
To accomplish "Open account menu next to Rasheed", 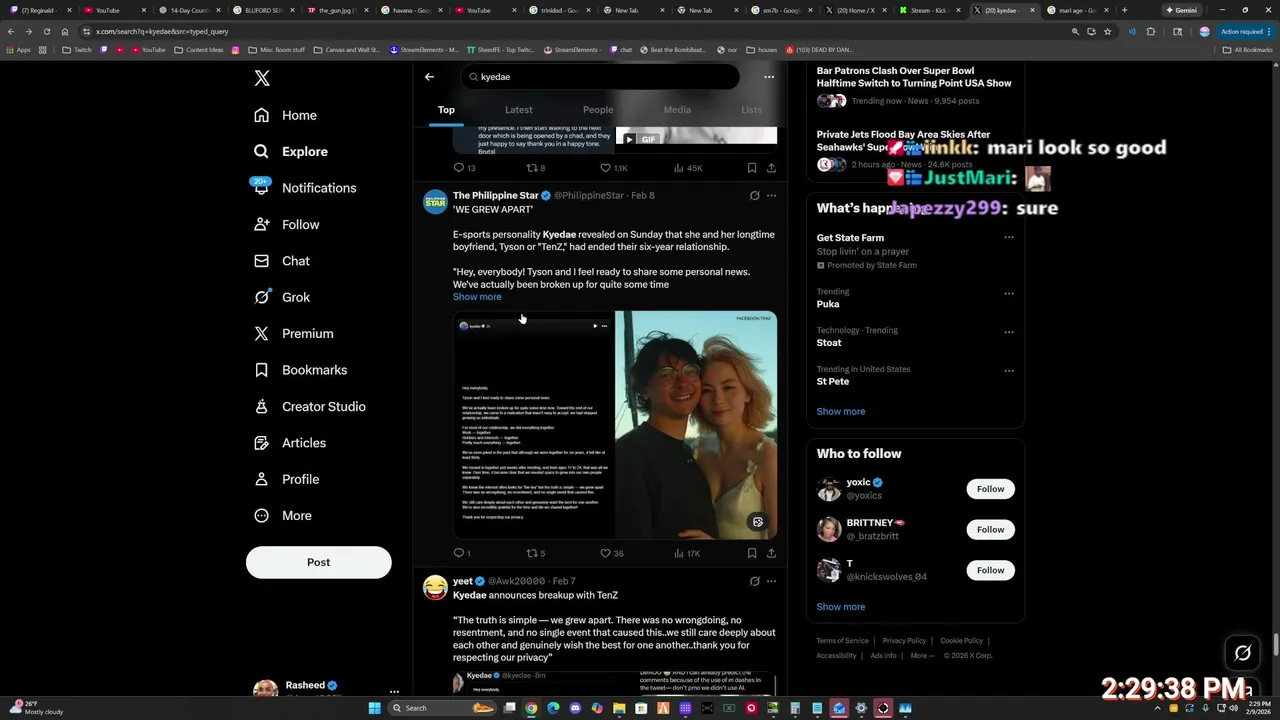I will pos(394,691).
